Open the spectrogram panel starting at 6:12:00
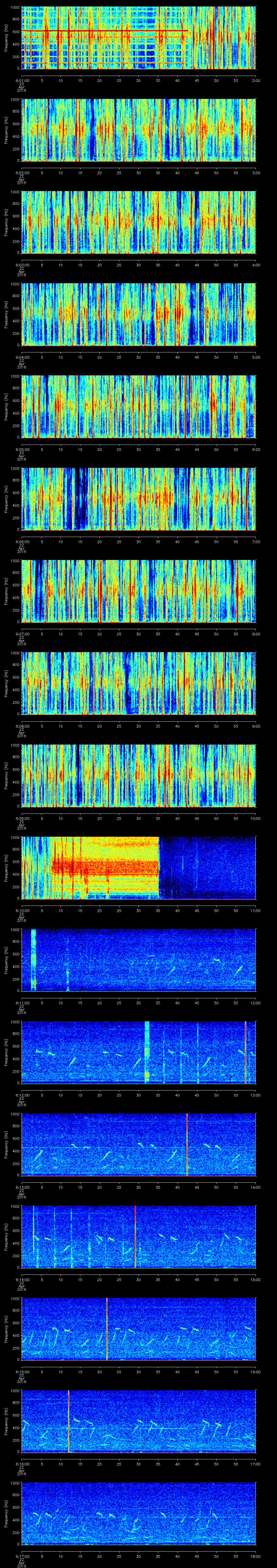The image size is (277, 1568). [139, 1052]
